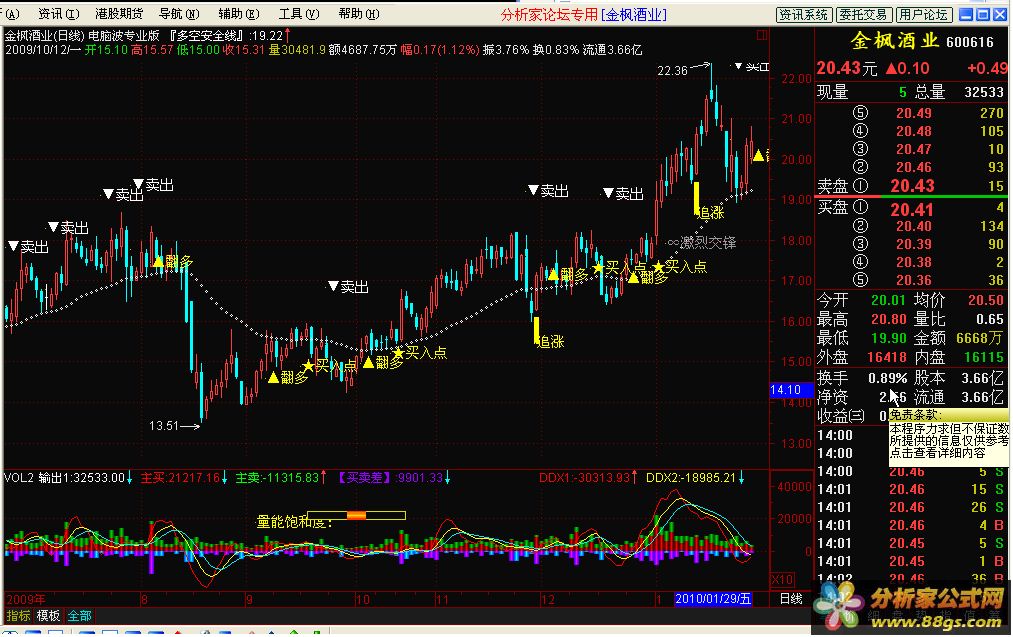Click buy level ② price 20.40
1013x637 pixels.
tap(914, 226)
